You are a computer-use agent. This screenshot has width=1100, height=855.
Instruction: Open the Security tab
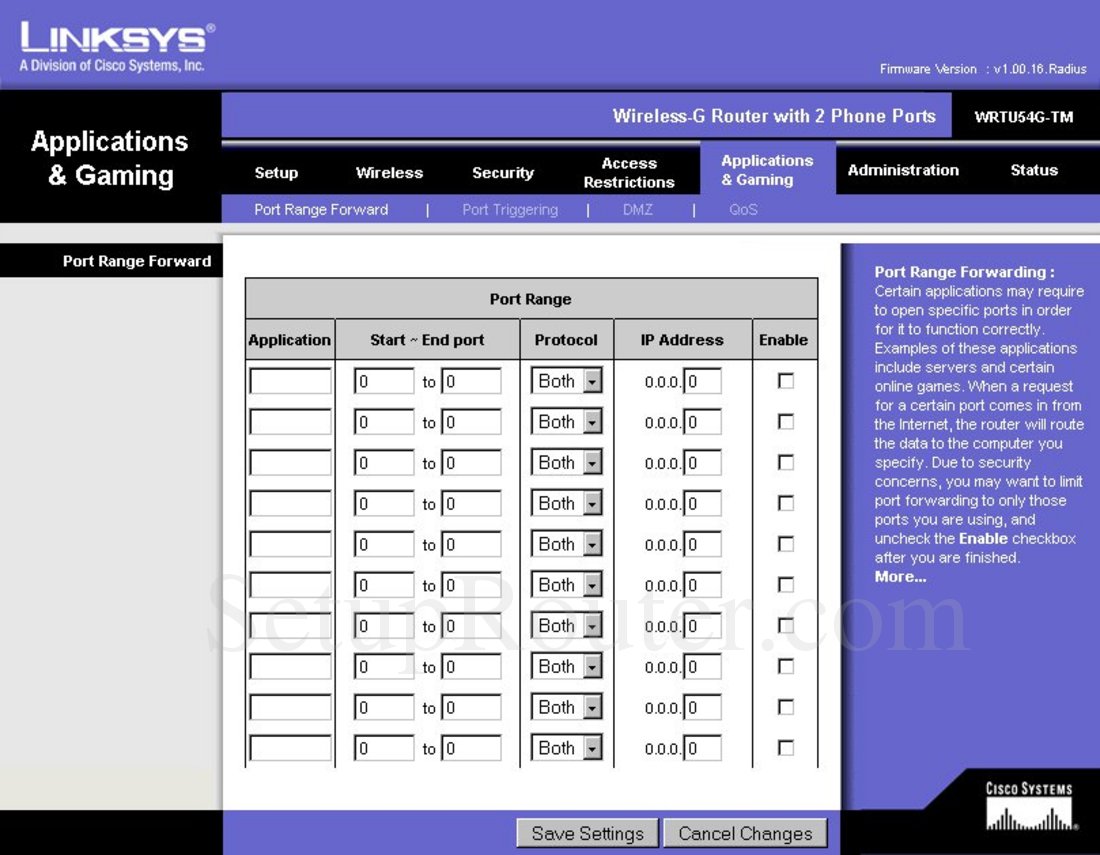click(503, 172)
